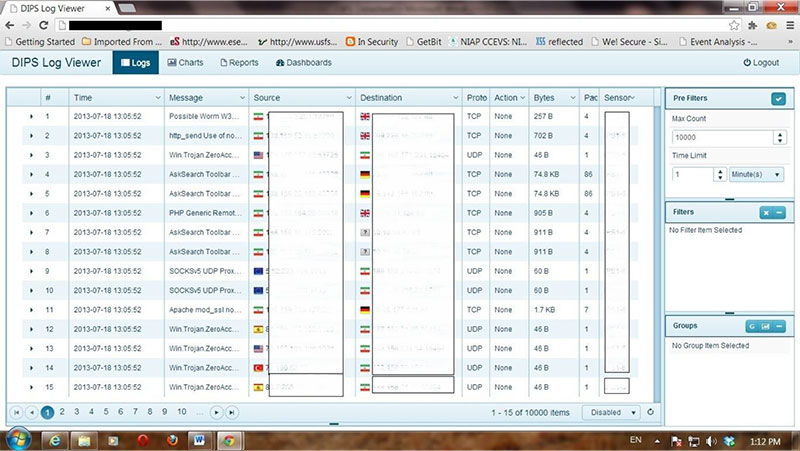This screenshot has height=451, width=800.
Task: Reload the page with browser refresh
Action: point(43,26)
